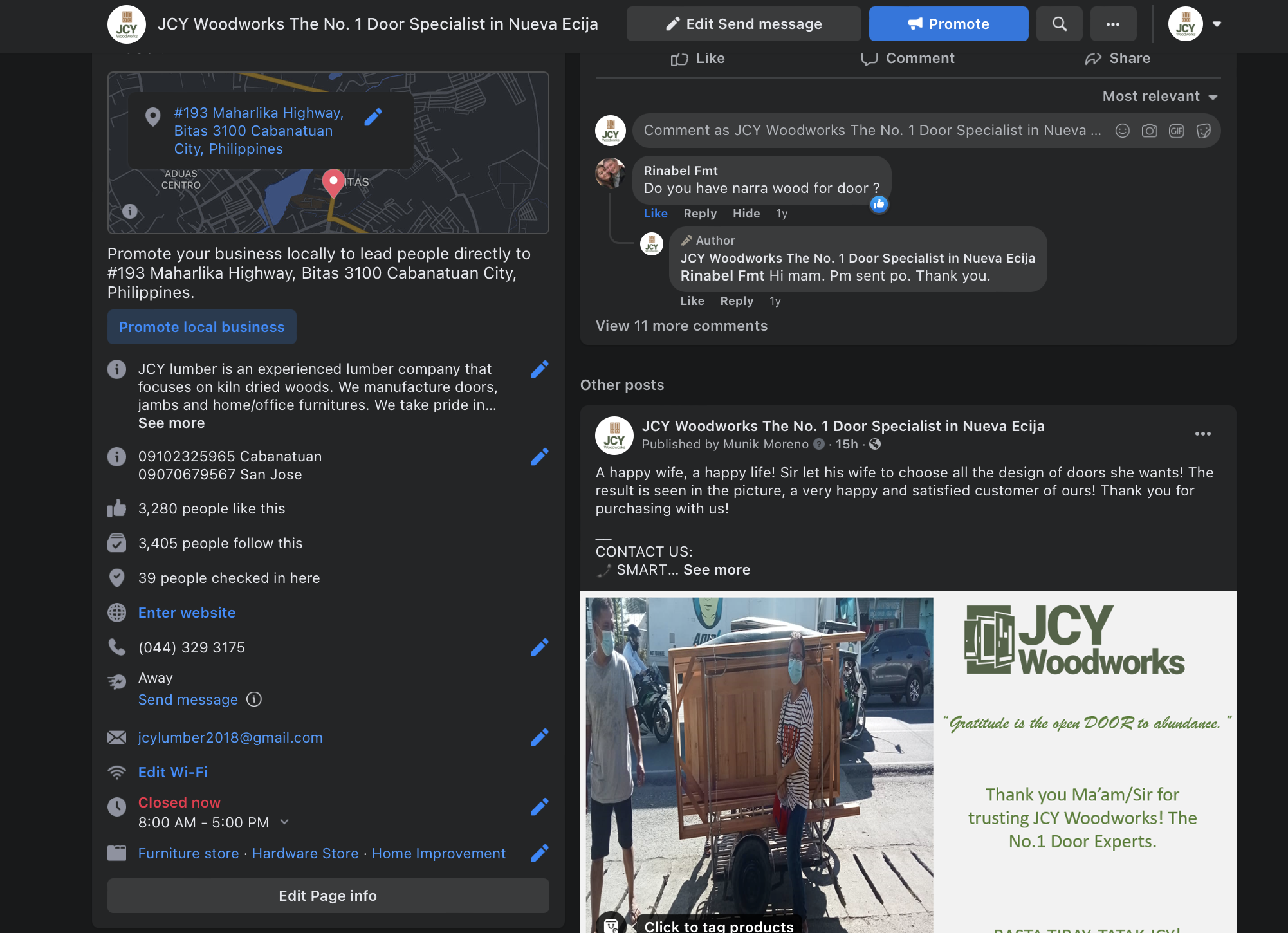The width and height of the screenshot is (1288, 933).
Task: Open the sticker picker in comment box
Action: 1203,131
